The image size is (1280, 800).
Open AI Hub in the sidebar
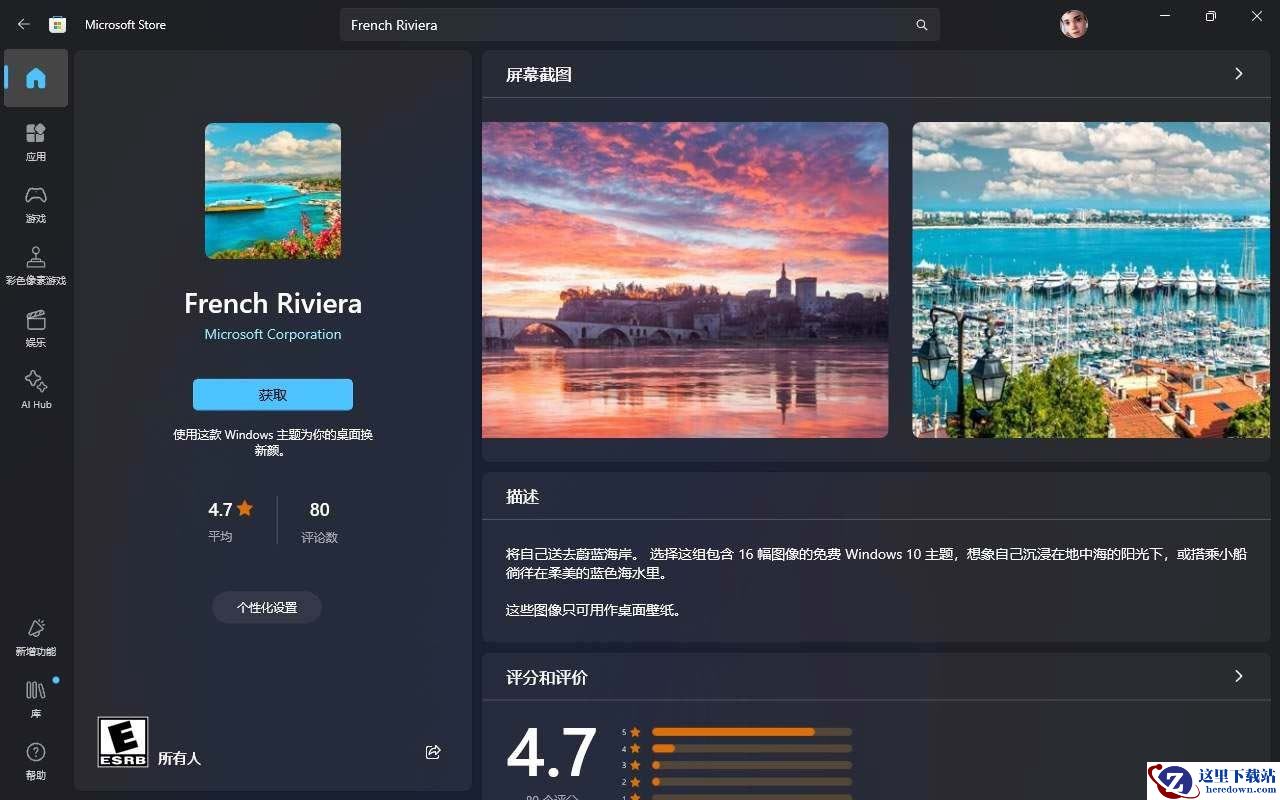36,389
